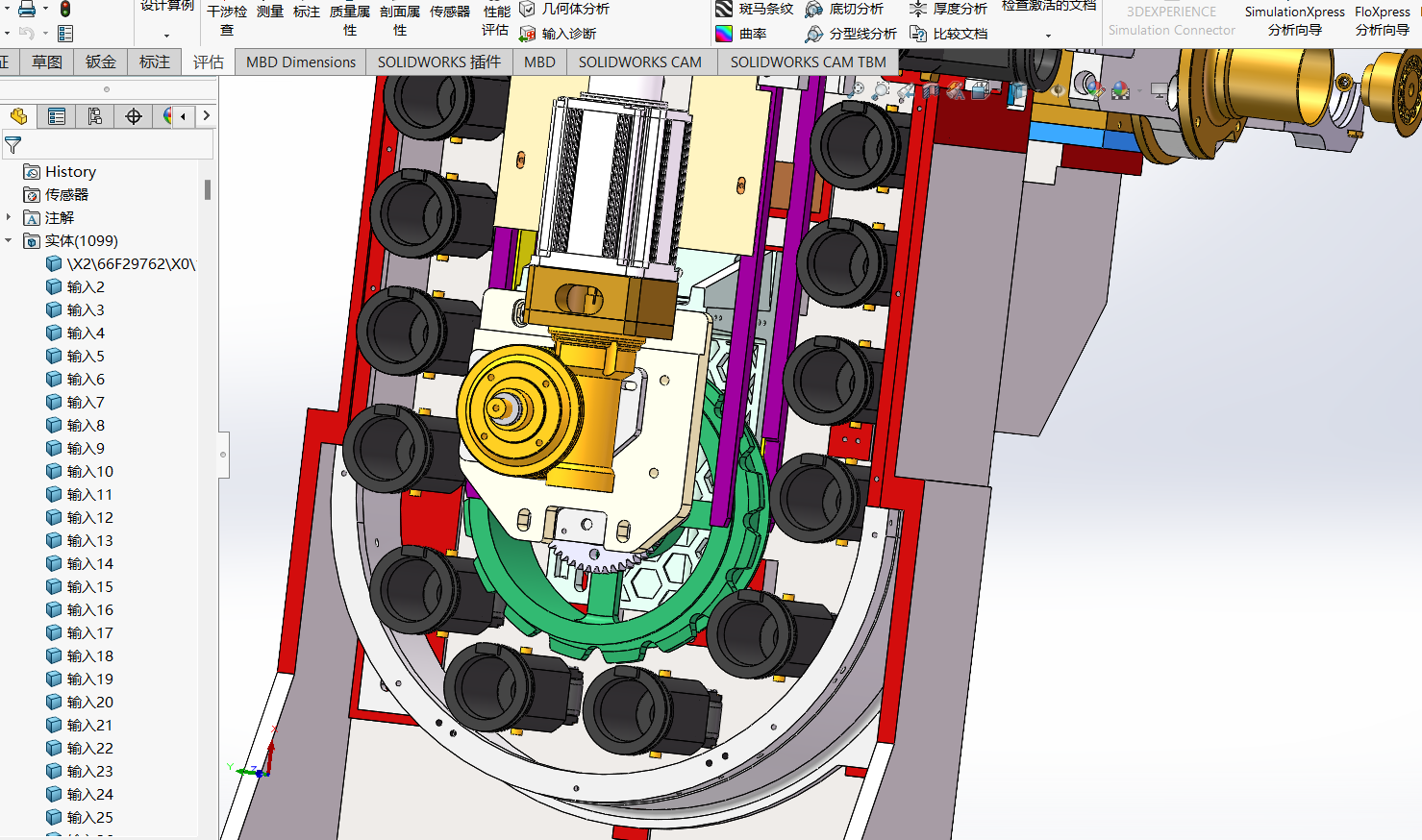Click the 剖面属性 section properties button
1422x840 pixels.
pos(400,20)
